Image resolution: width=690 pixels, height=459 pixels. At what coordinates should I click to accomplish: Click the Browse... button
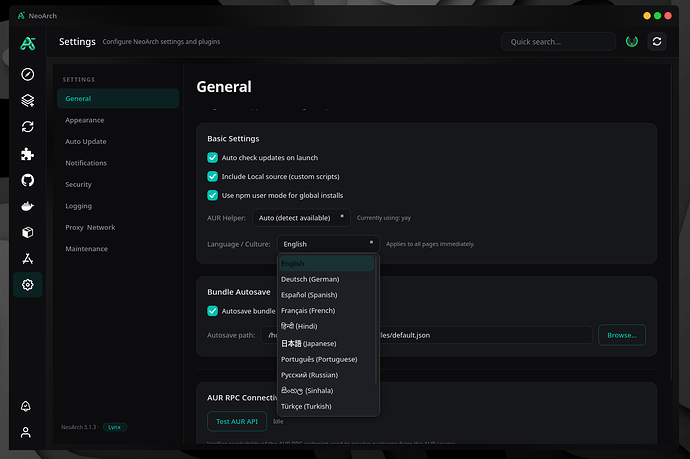[x=622, y=335]
